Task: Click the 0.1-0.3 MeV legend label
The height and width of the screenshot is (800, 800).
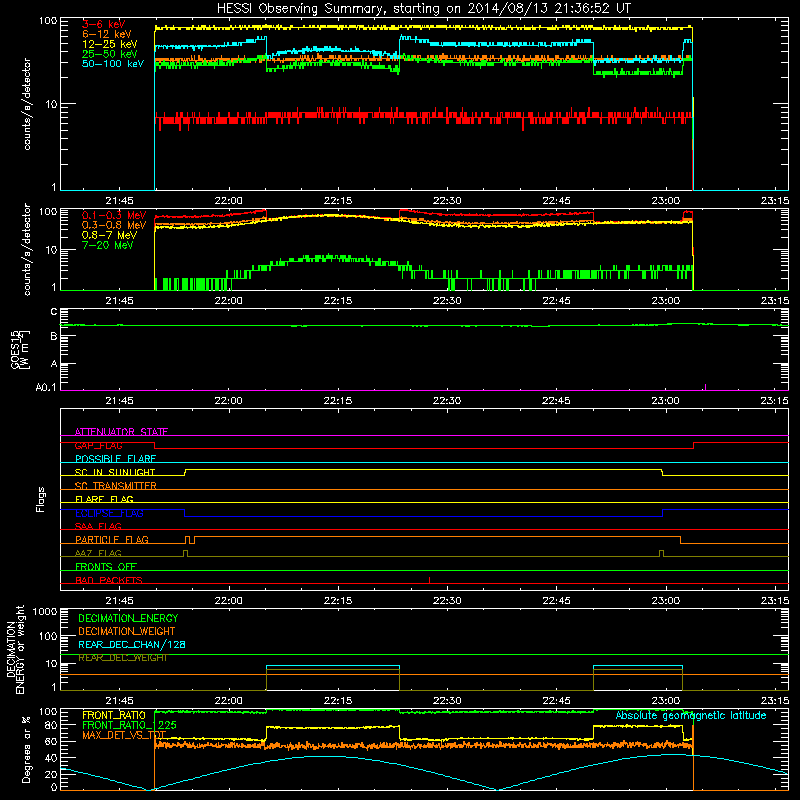Action: (114, 215)
